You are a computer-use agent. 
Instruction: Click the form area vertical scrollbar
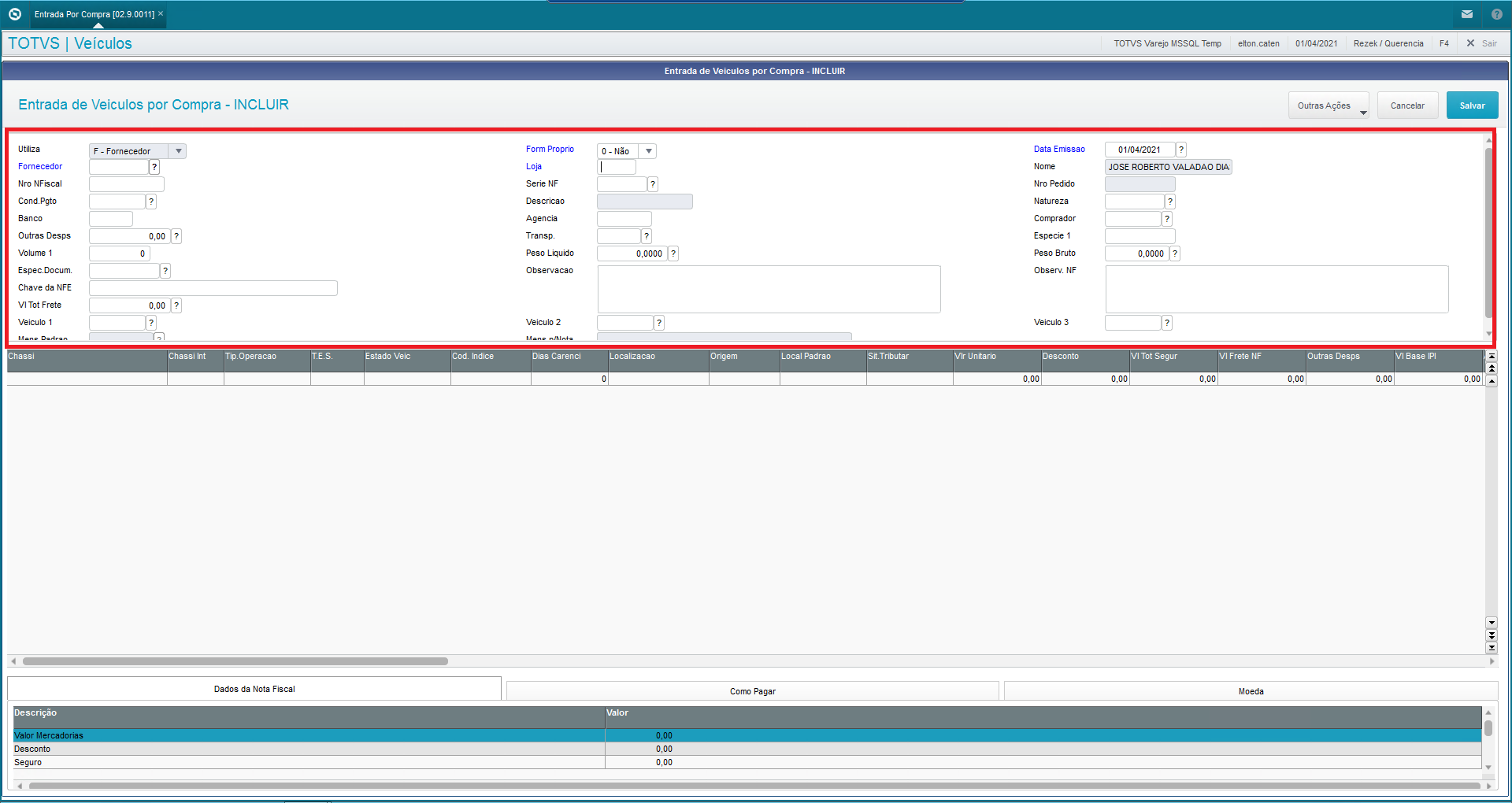[x=1488, y=232]
